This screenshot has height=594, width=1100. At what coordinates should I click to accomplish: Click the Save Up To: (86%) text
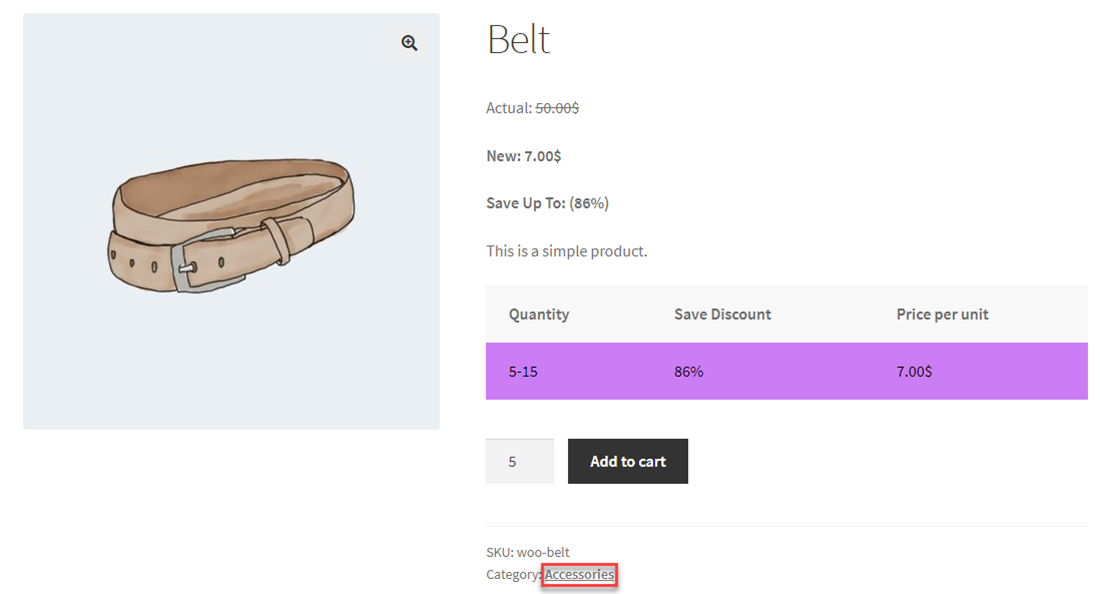pyautogui.click(x=547, y=203)
